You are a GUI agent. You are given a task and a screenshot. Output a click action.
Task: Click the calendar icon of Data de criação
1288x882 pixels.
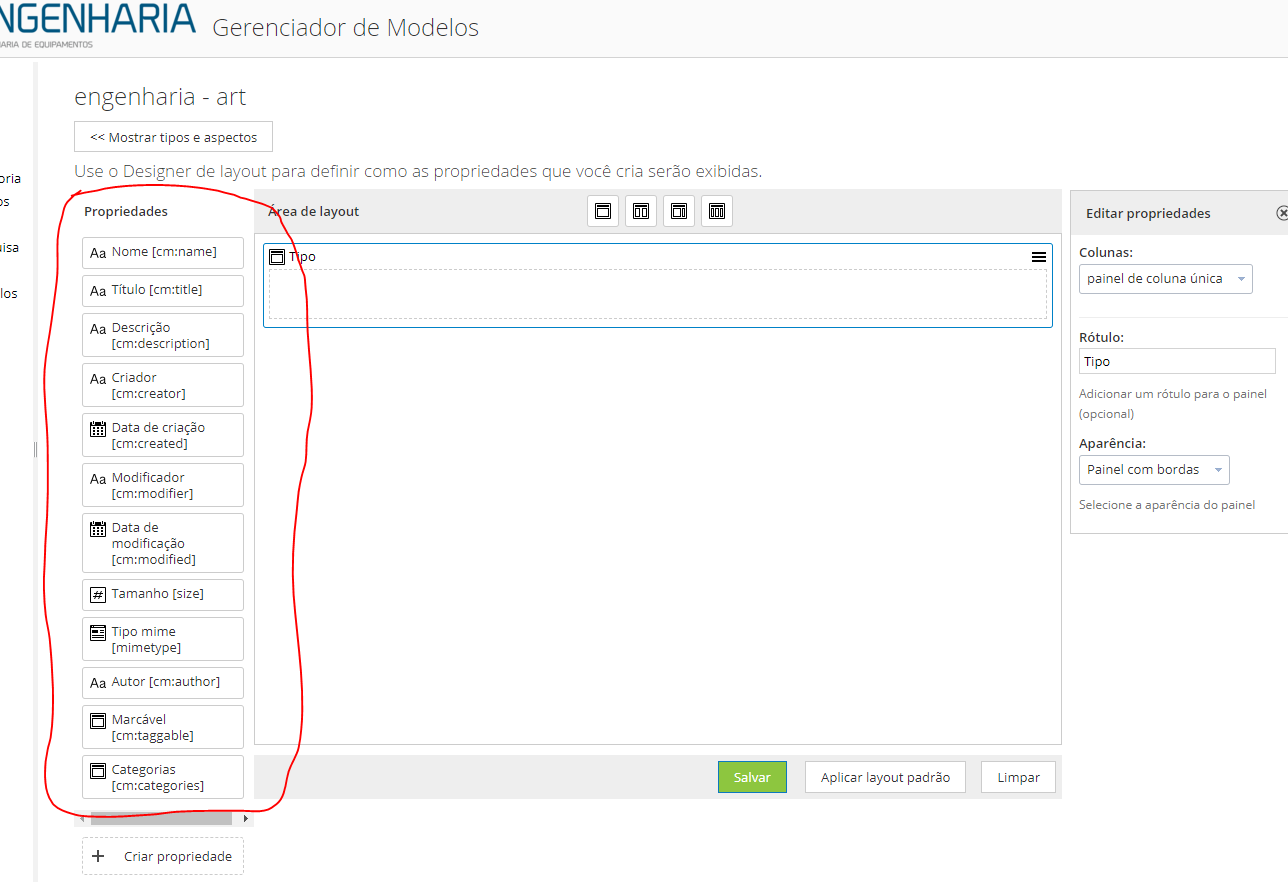98,429
